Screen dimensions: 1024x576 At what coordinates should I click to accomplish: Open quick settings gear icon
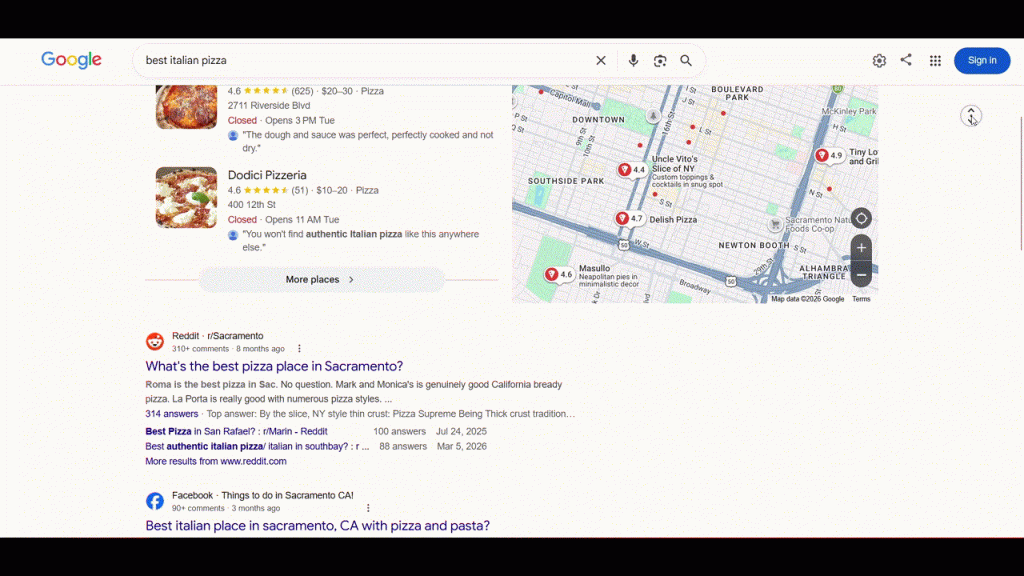tap(879, 61)
